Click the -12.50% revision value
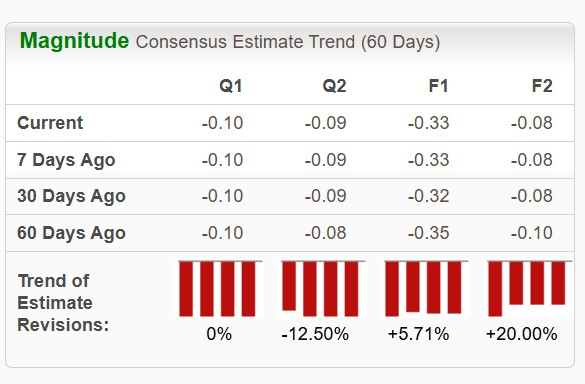 [315, 334]
